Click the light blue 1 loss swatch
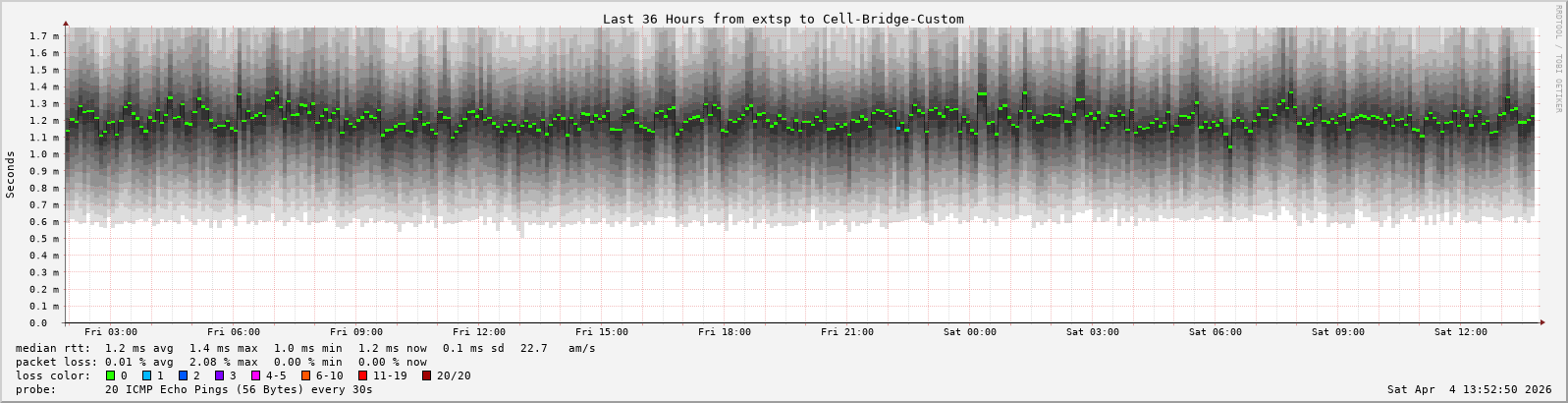The height and width of the screenshot is (403, 1568). 146,375
